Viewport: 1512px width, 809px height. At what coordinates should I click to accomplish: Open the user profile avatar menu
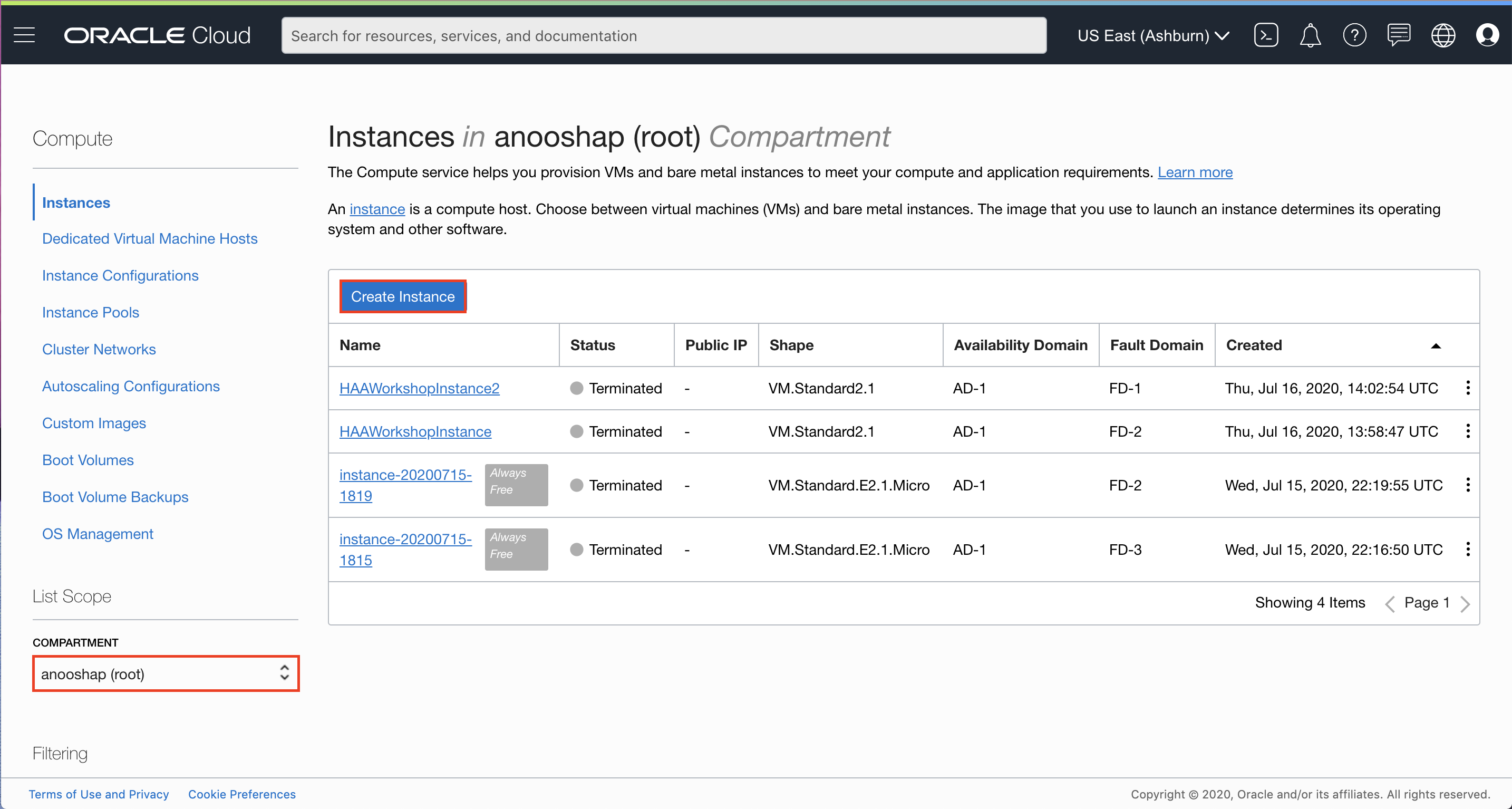(x=1487, y=35)
